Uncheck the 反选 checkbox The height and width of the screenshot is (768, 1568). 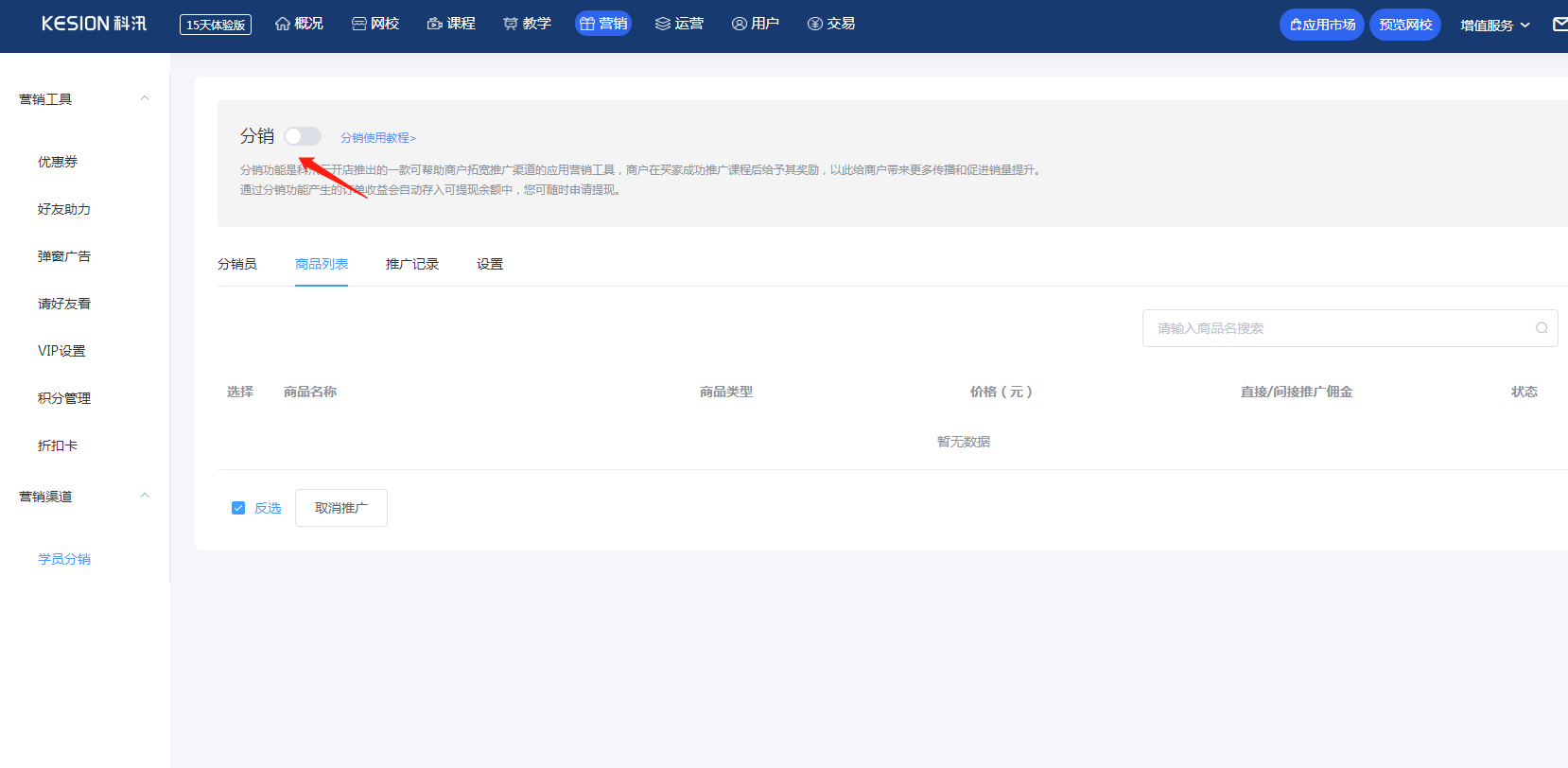click(x=238, y=508)
